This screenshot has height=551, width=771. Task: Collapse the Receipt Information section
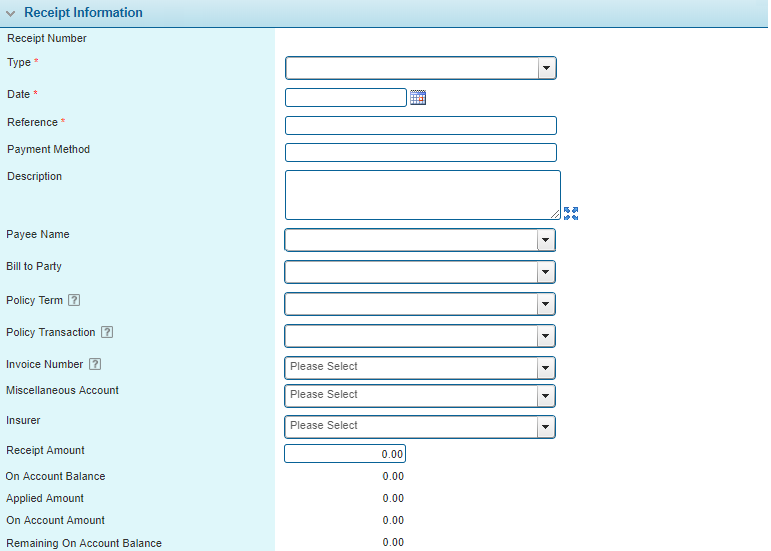(11, 14)
